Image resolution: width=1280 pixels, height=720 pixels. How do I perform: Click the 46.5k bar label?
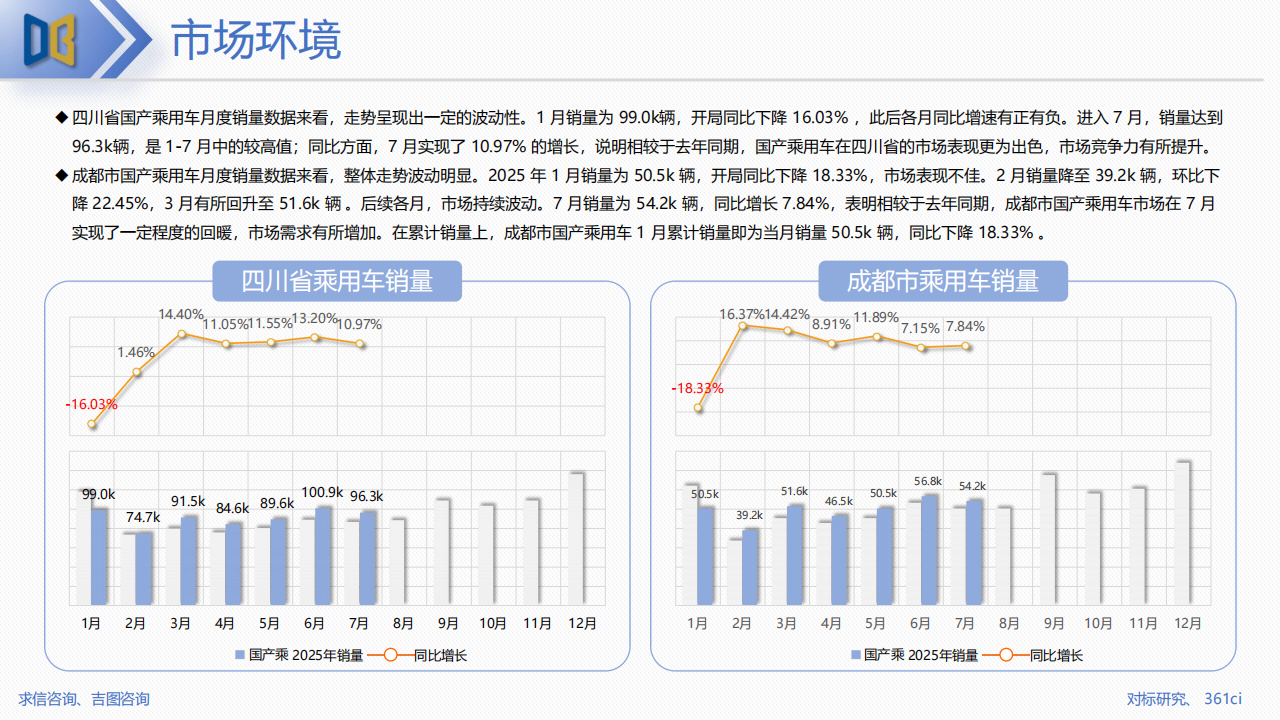[839, 501]
